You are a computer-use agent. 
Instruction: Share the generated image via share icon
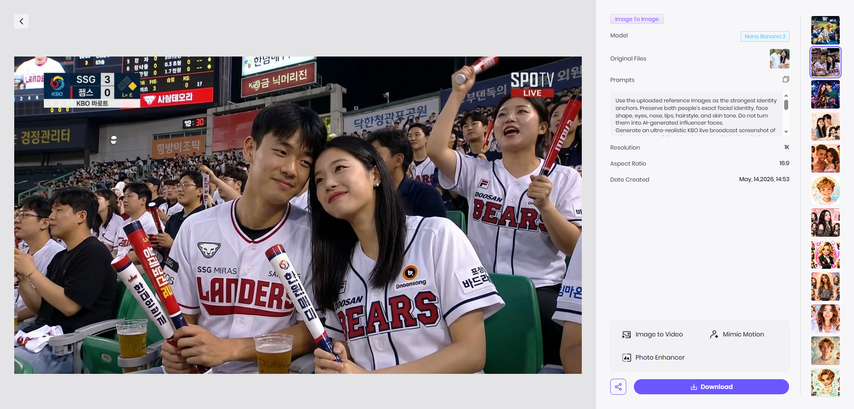tap(618, 387)
